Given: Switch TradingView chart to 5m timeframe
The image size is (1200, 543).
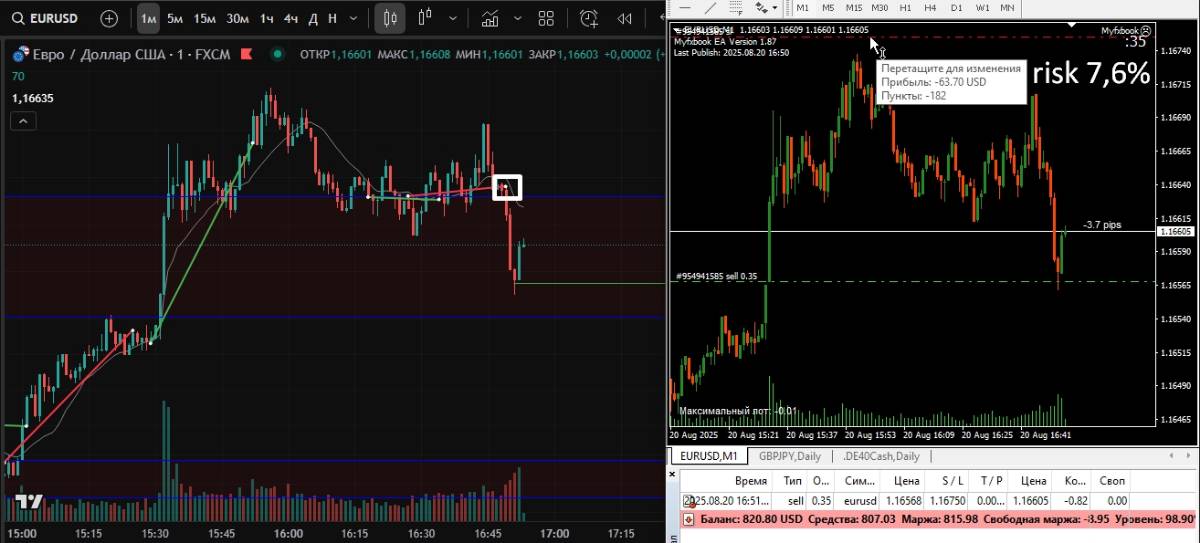Looking at the screenshot, I should coord(175,18).
